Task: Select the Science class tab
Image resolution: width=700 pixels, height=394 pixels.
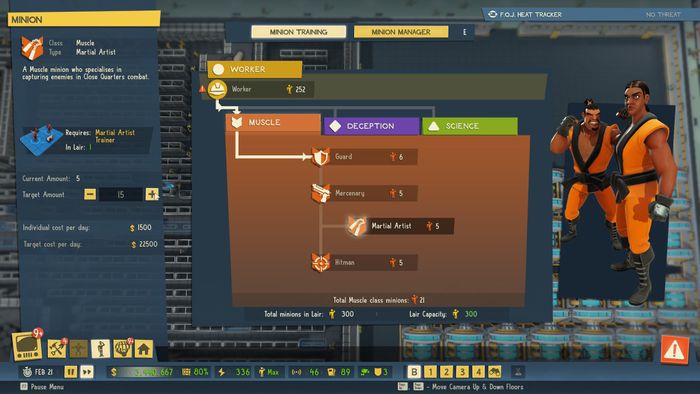Action: tap(470, 126)
